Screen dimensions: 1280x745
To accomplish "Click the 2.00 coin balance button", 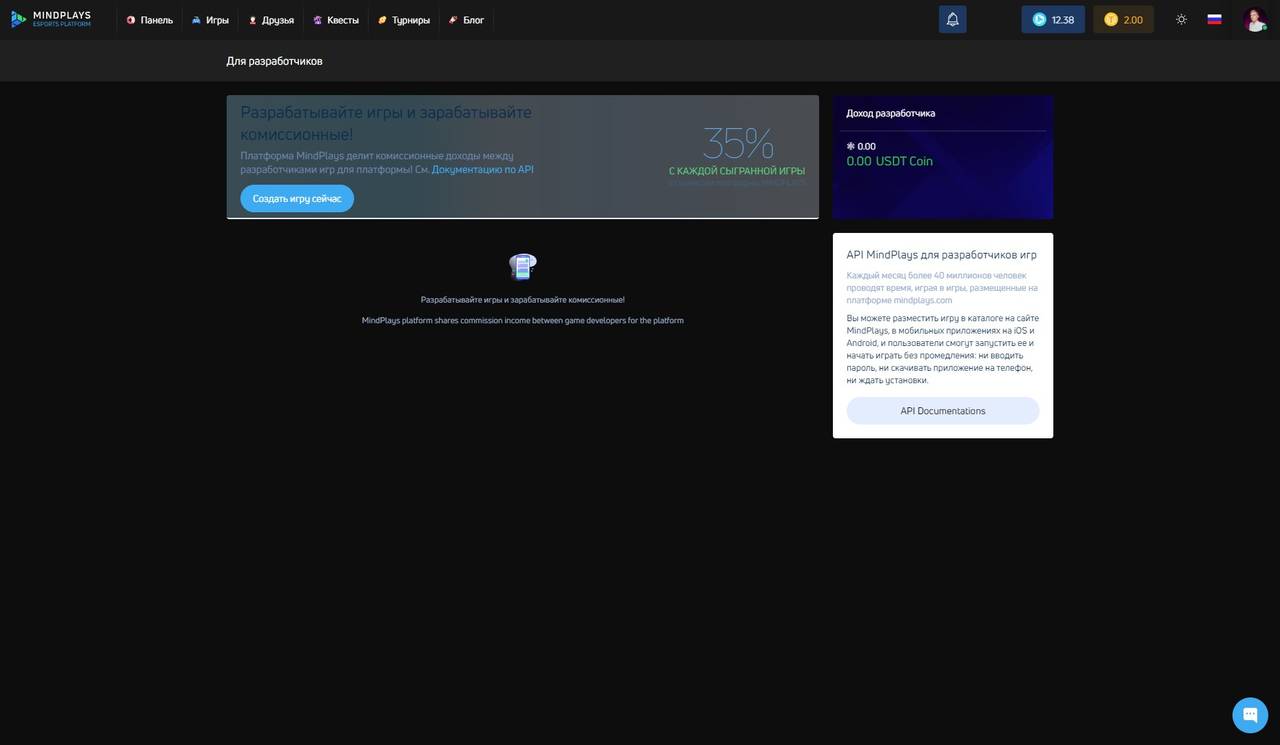I will pyautogui.click(x=1123, y=19).
